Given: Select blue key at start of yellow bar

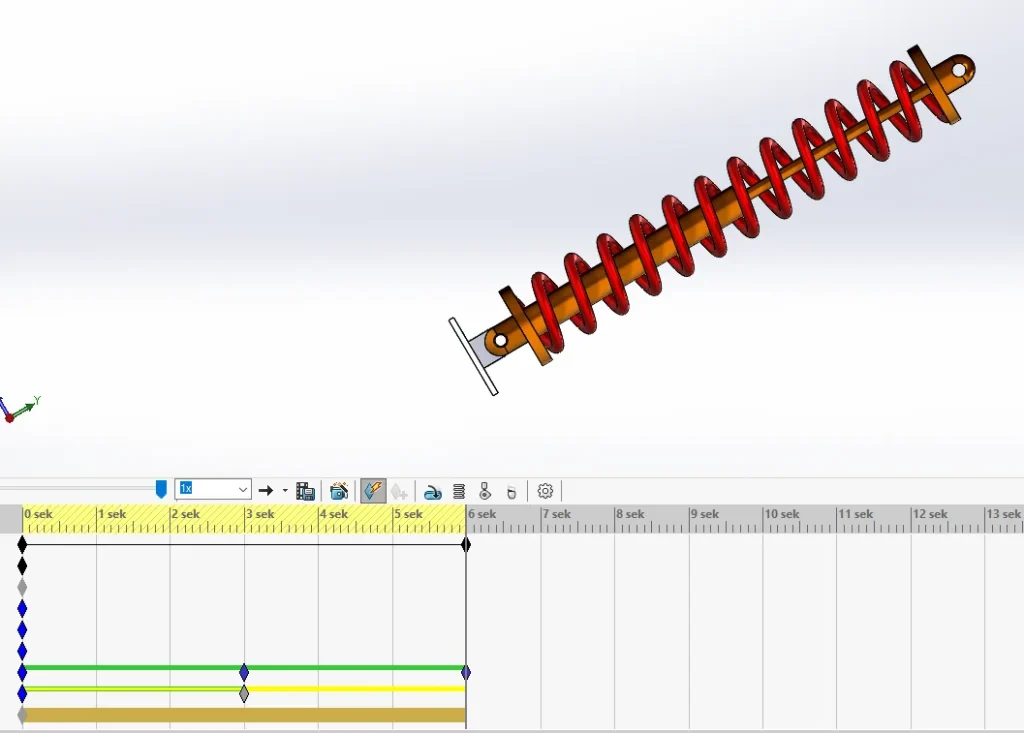Looking at the screenshot, I should [22, 693].
